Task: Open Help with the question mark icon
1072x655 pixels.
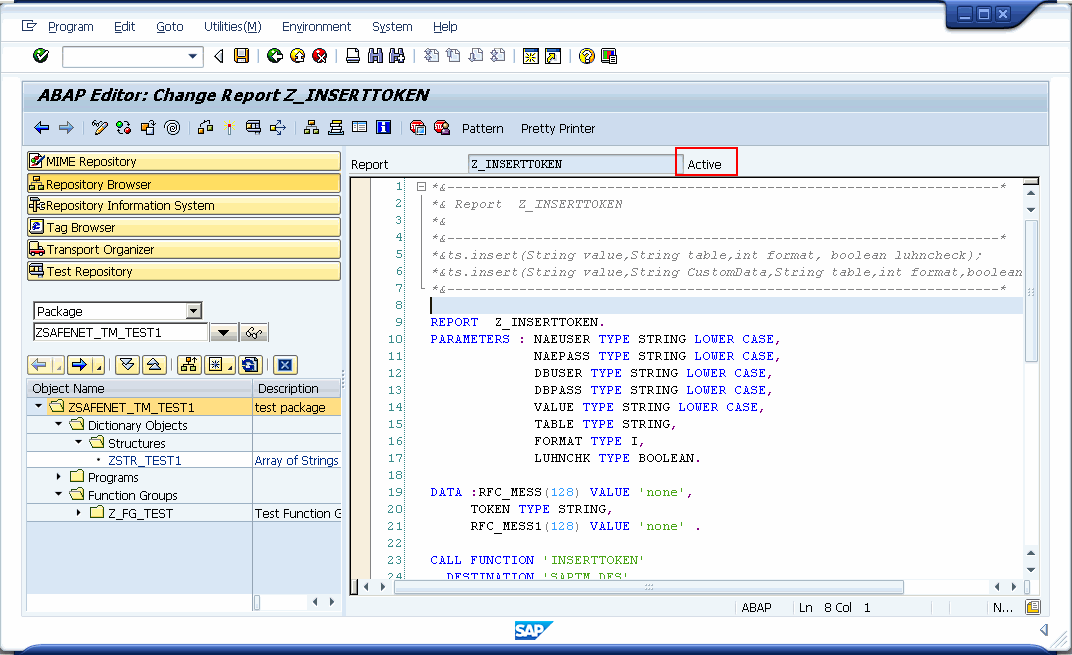Action: (587, 56)
